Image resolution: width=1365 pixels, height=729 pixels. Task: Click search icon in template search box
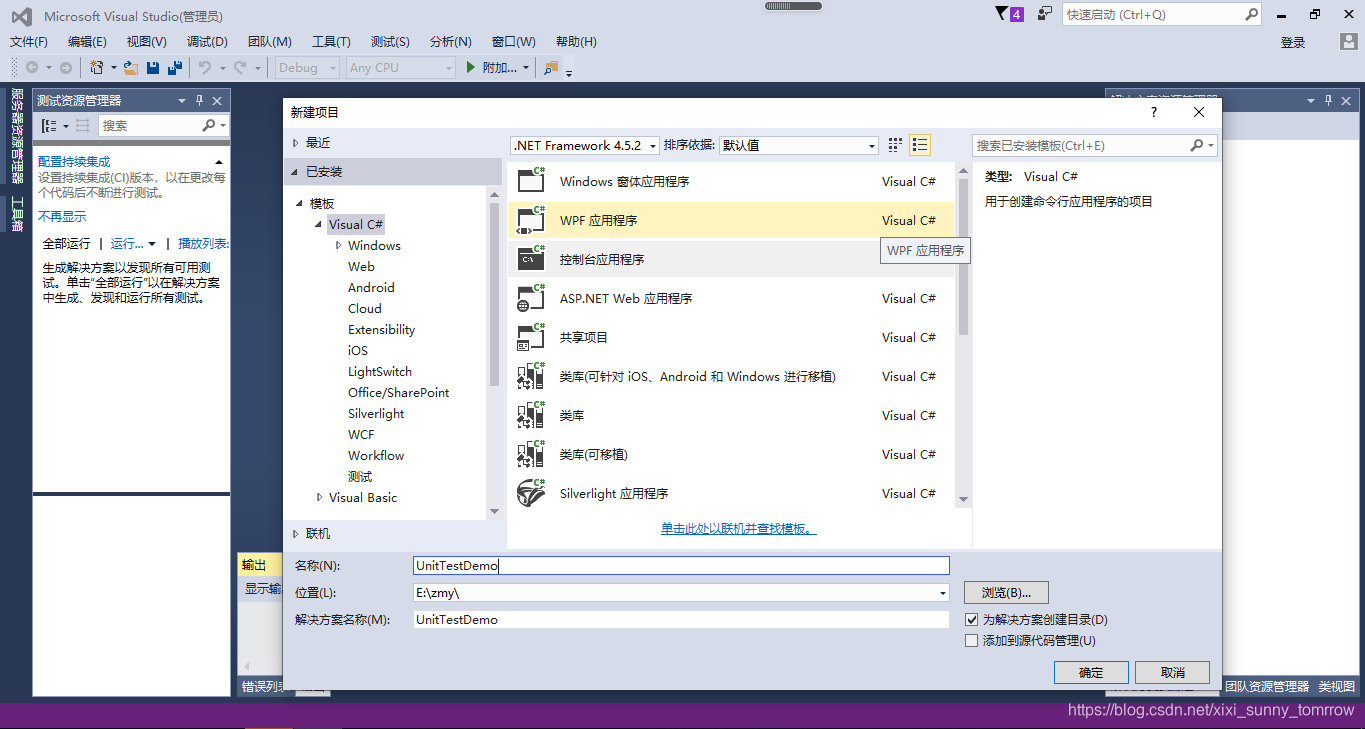click(1196, 145)
